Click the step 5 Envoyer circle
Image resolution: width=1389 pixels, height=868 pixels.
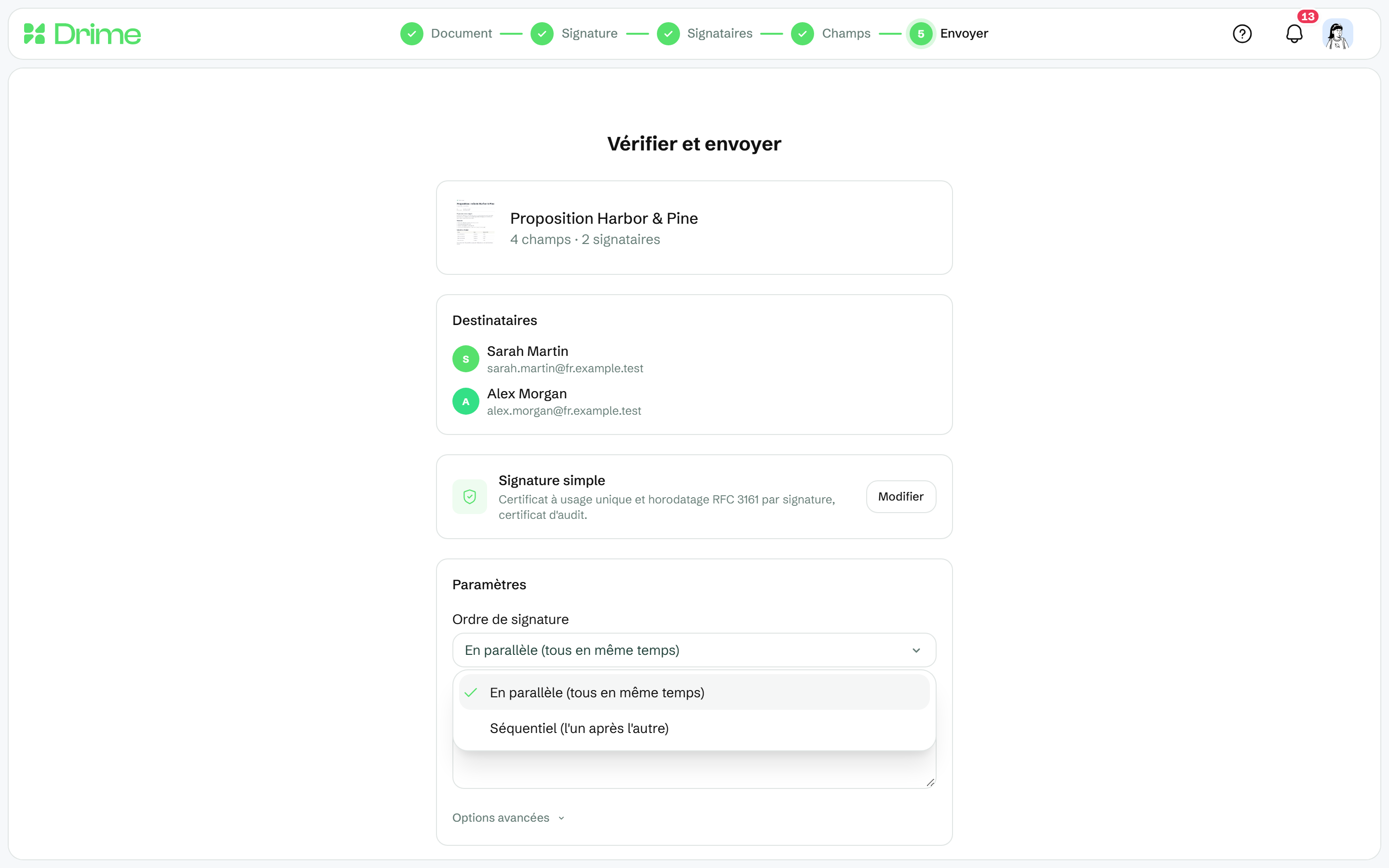[921, 34]
